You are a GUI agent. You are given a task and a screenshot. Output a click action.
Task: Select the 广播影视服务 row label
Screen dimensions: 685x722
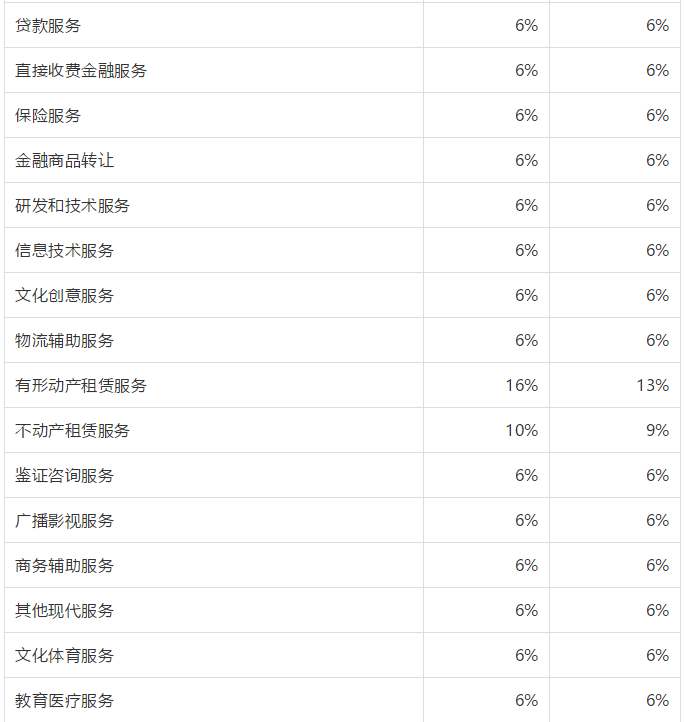(x=65, y=521)
